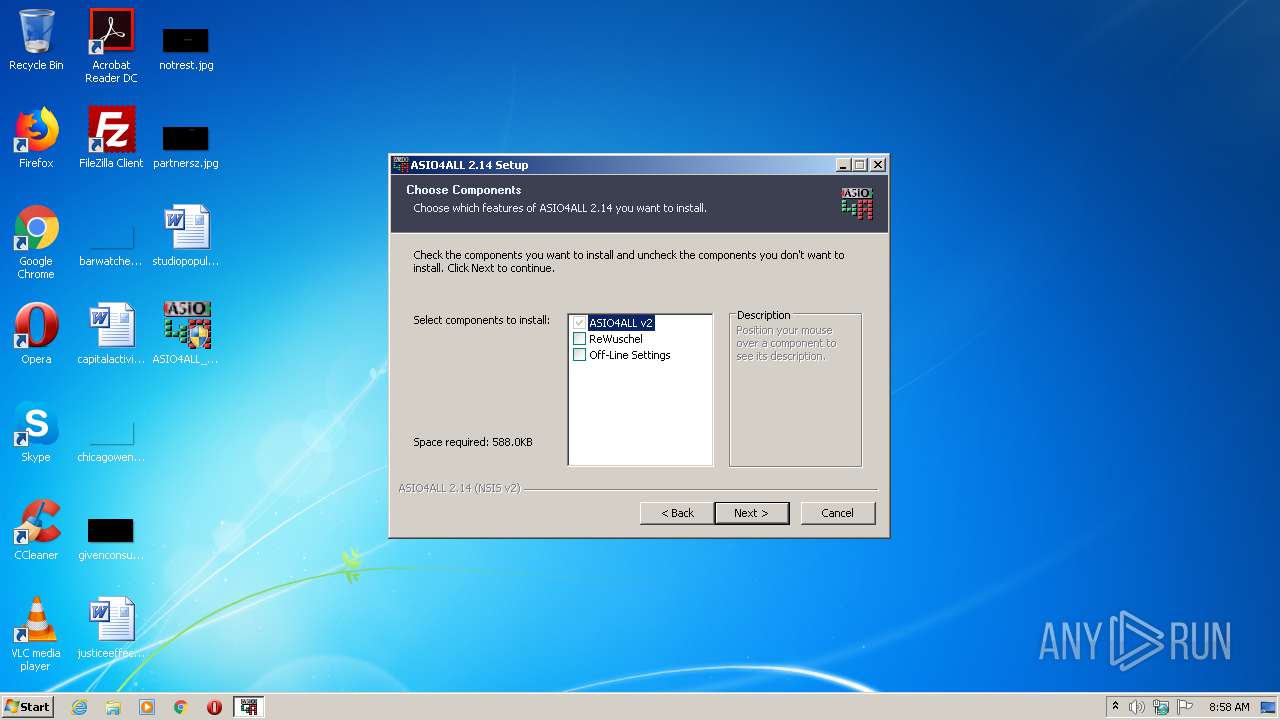Viewport: 1280px width, 720px height.
Task: Launch VLC media player shortcut
Action: tap(36, 634)
